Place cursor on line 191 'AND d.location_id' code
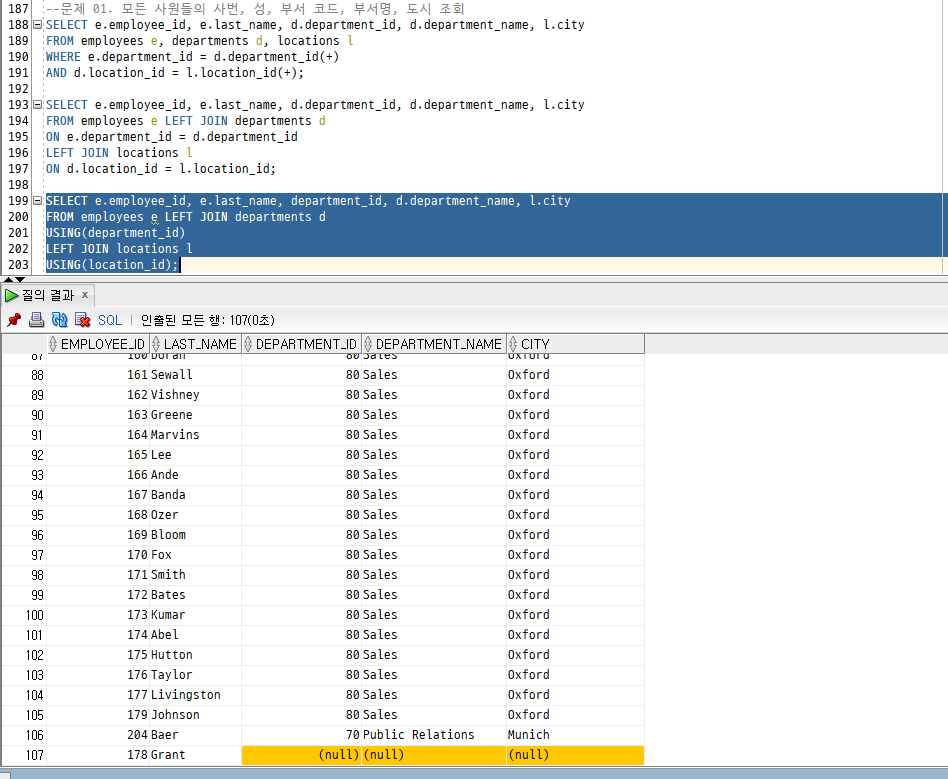Viewport: 948px width, 779px height. tap(175, 73)
